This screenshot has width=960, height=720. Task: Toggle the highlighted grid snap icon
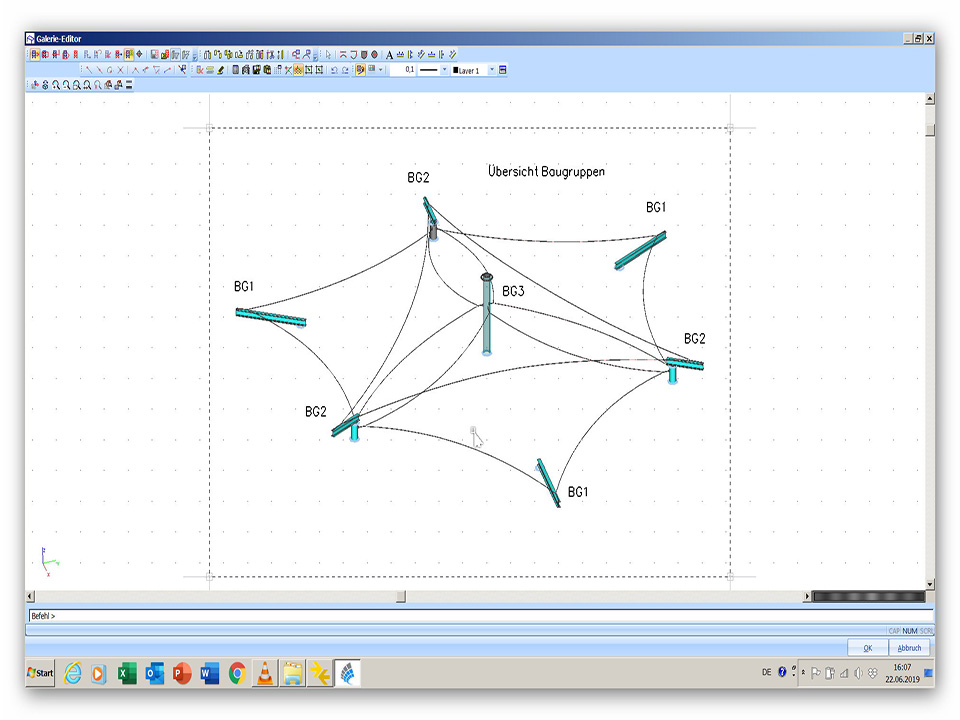coord(298,70)
